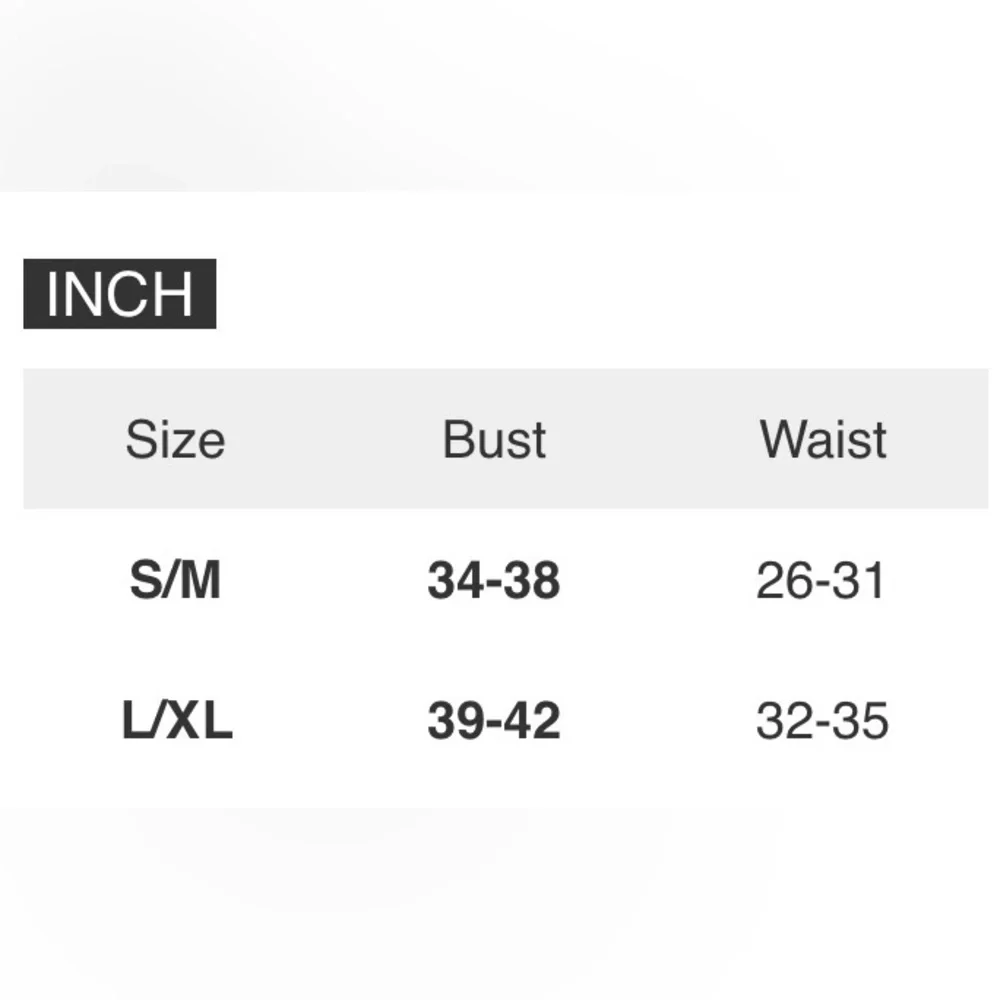Viewport: 1000px width, 1000px height.
Task: Tap the last header cell labeled Waist
Action: click(823, 440)
